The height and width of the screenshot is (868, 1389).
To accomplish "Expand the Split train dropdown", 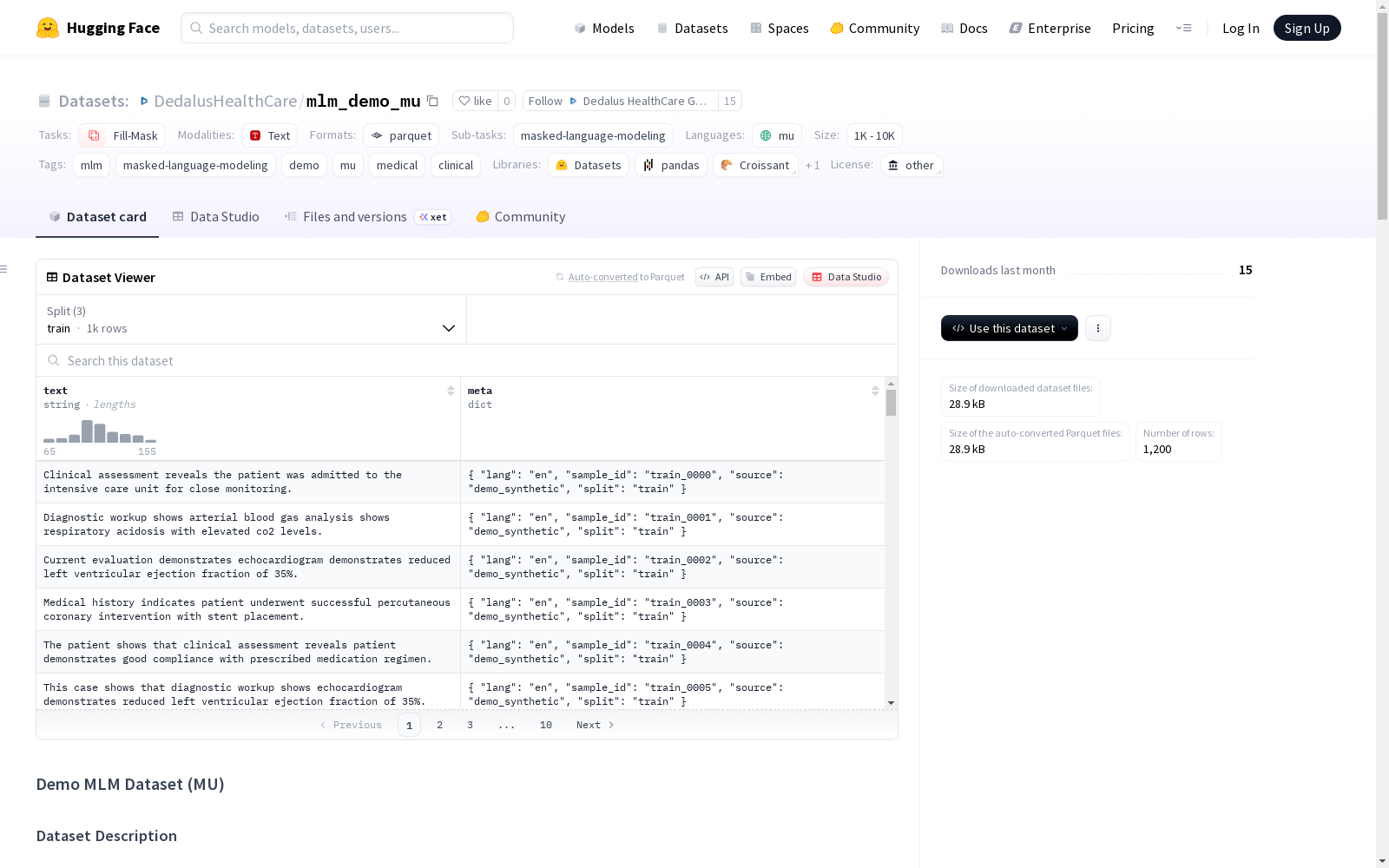I will click(x=252, y=319).
